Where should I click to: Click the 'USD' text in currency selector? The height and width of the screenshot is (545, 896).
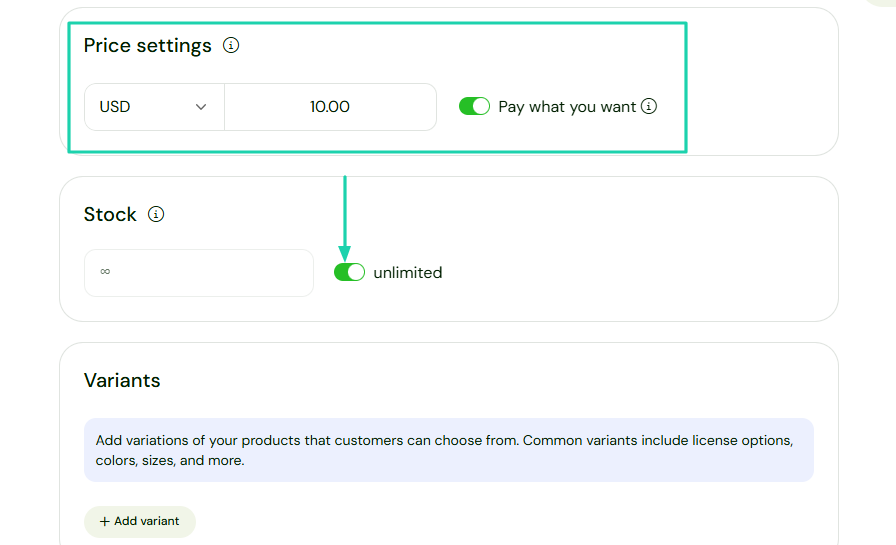(x=115, y=107)
